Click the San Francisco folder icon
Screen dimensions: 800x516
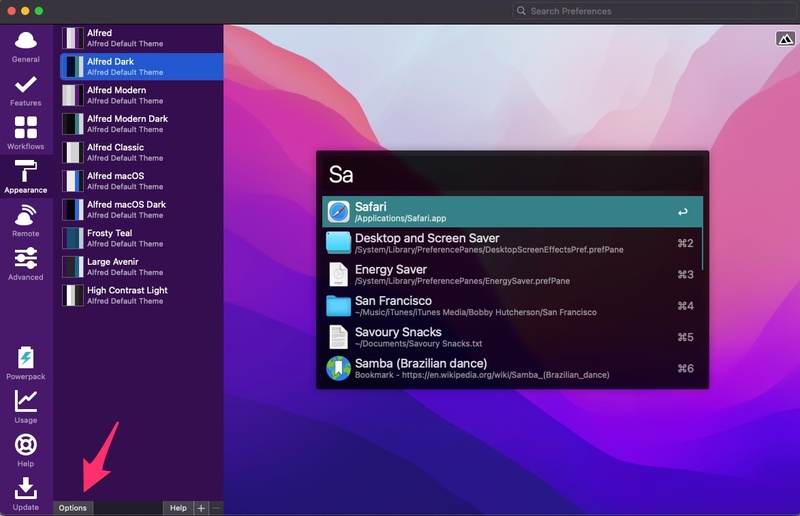pos(338,306)
